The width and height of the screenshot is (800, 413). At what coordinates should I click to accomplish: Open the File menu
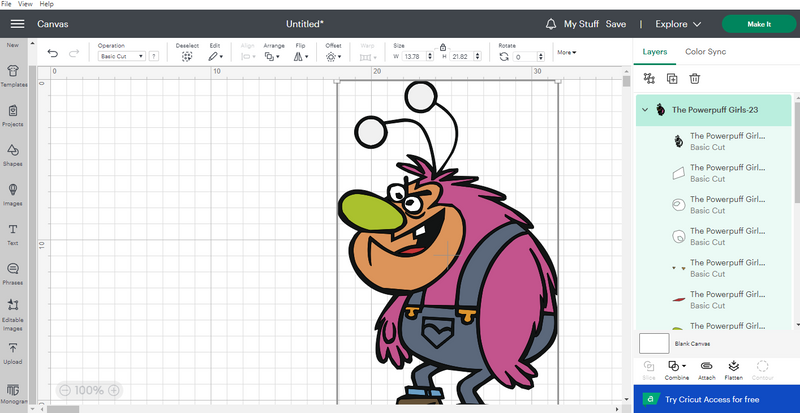click(x=7, y=4)
